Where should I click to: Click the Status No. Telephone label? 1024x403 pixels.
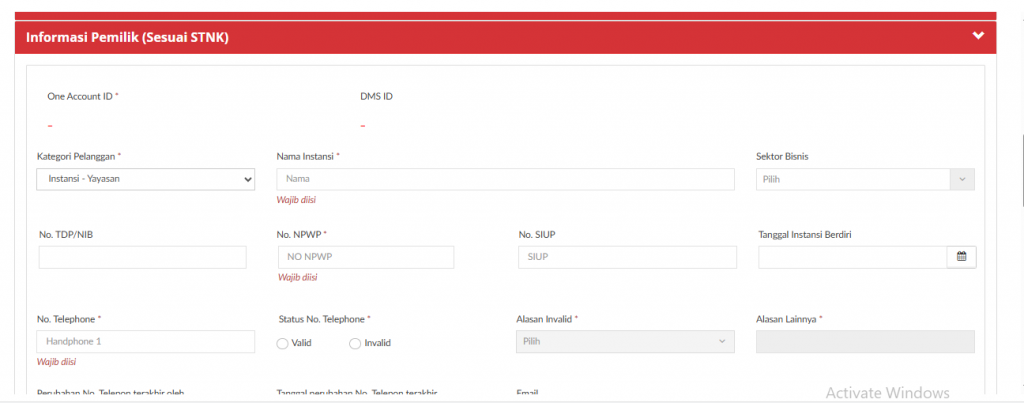coord(323,319)
